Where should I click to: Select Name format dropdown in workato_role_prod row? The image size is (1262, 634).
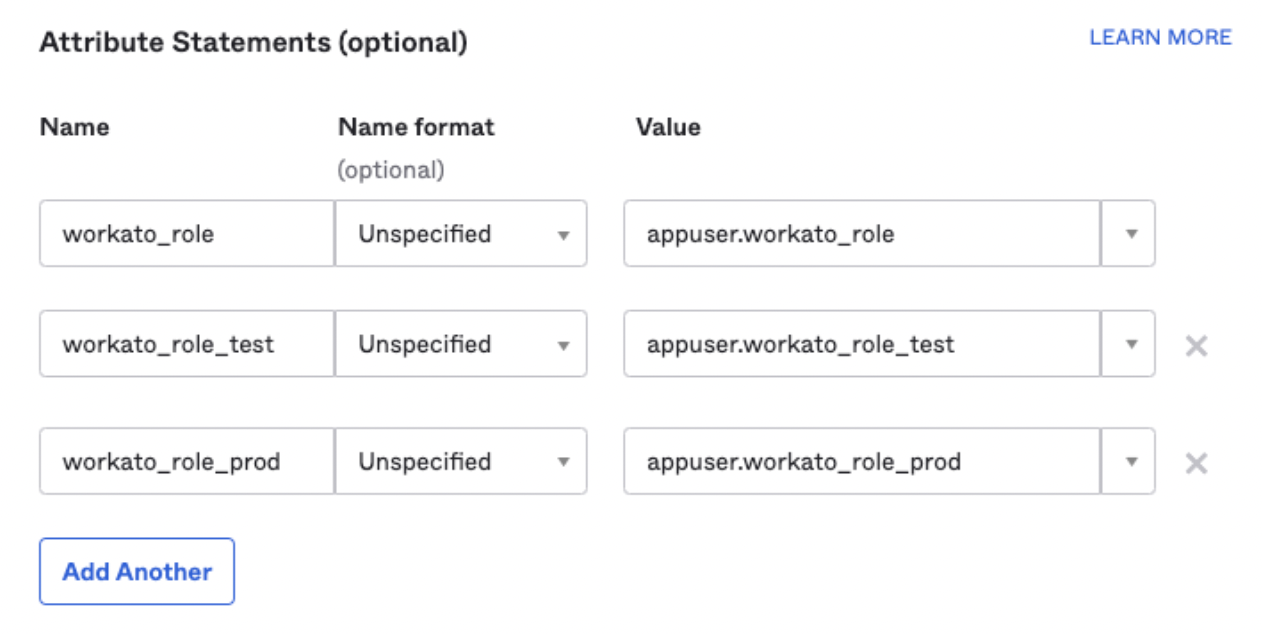click(461, 462)
